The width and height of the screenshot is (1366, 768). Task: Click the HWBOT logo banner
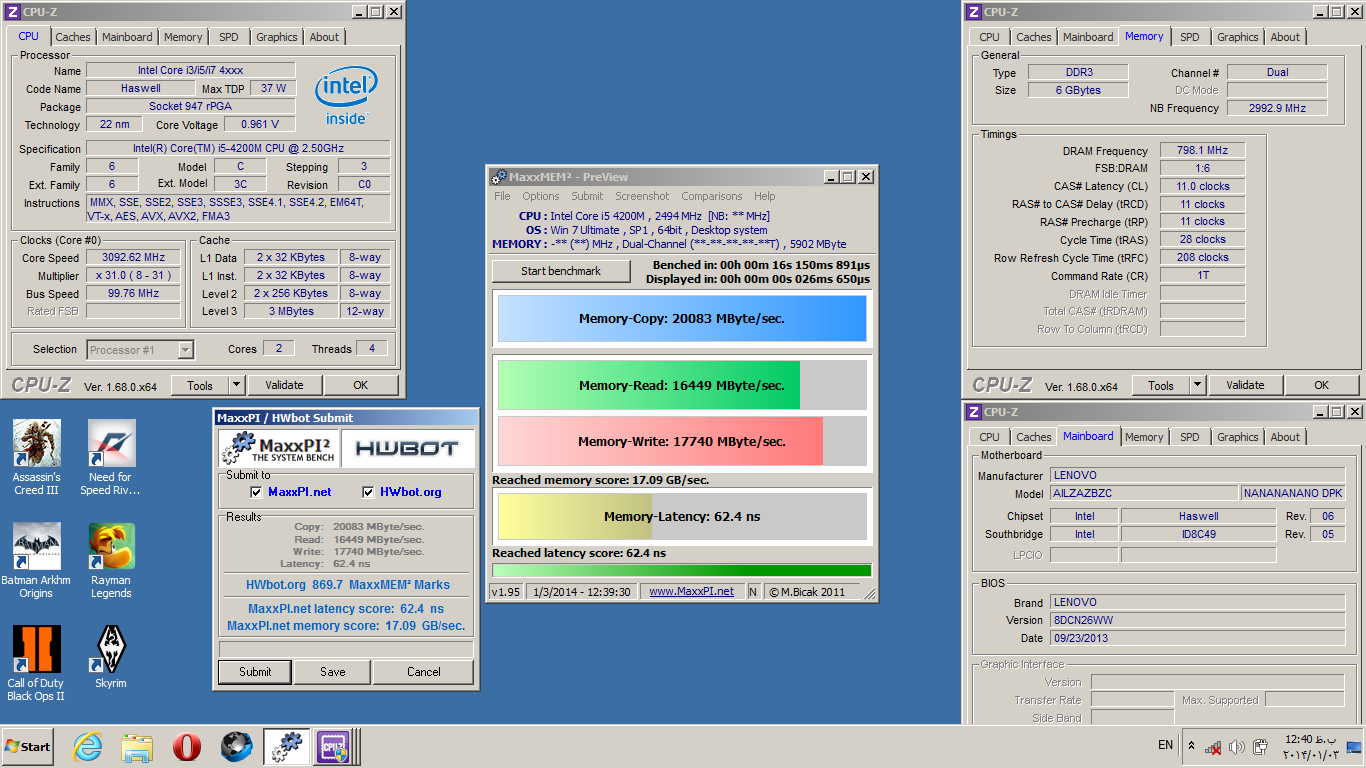point(407,448)
